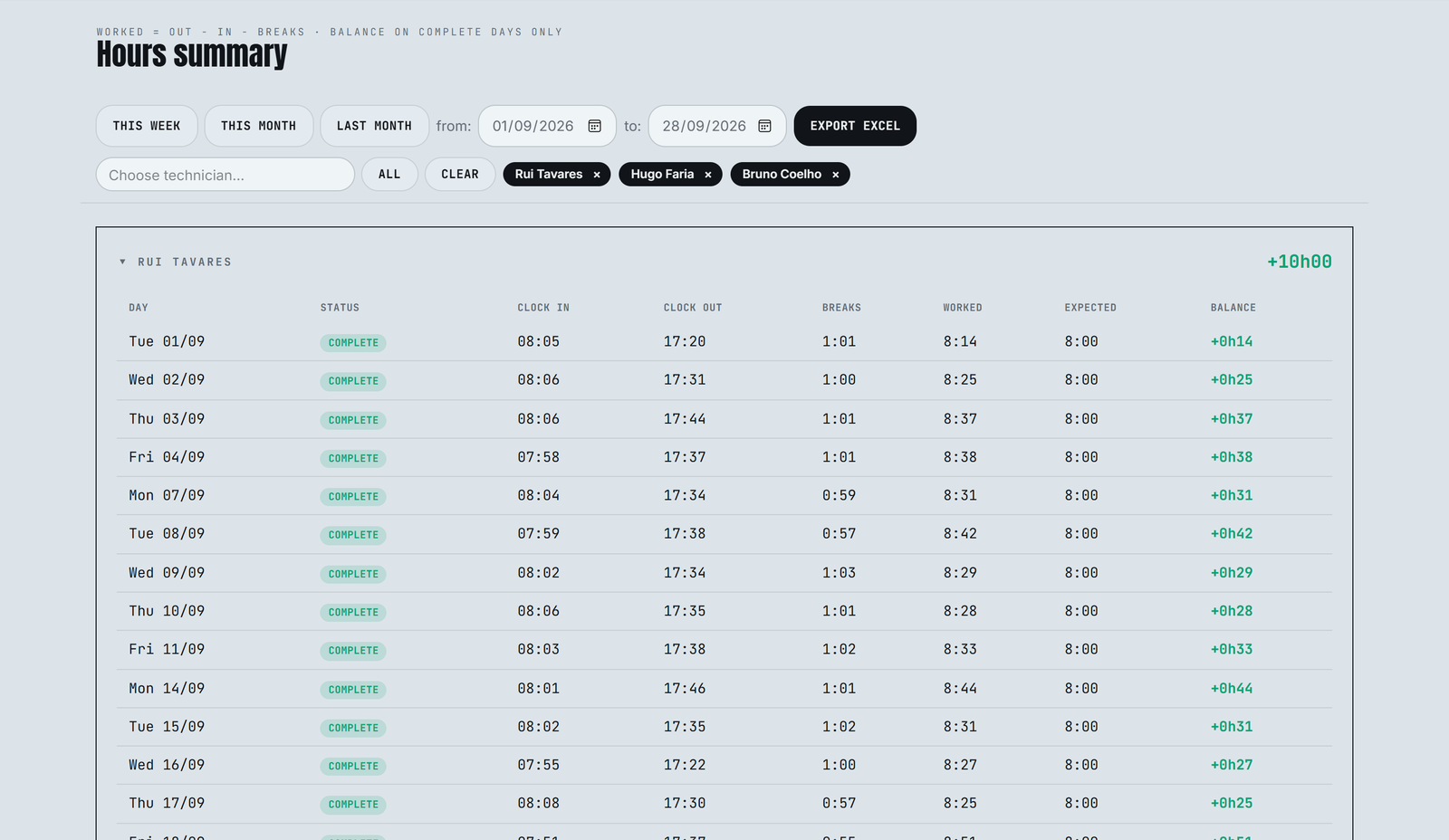The image size is (1449, 840).
Task: Click the DAY column header
Action: 139,308
